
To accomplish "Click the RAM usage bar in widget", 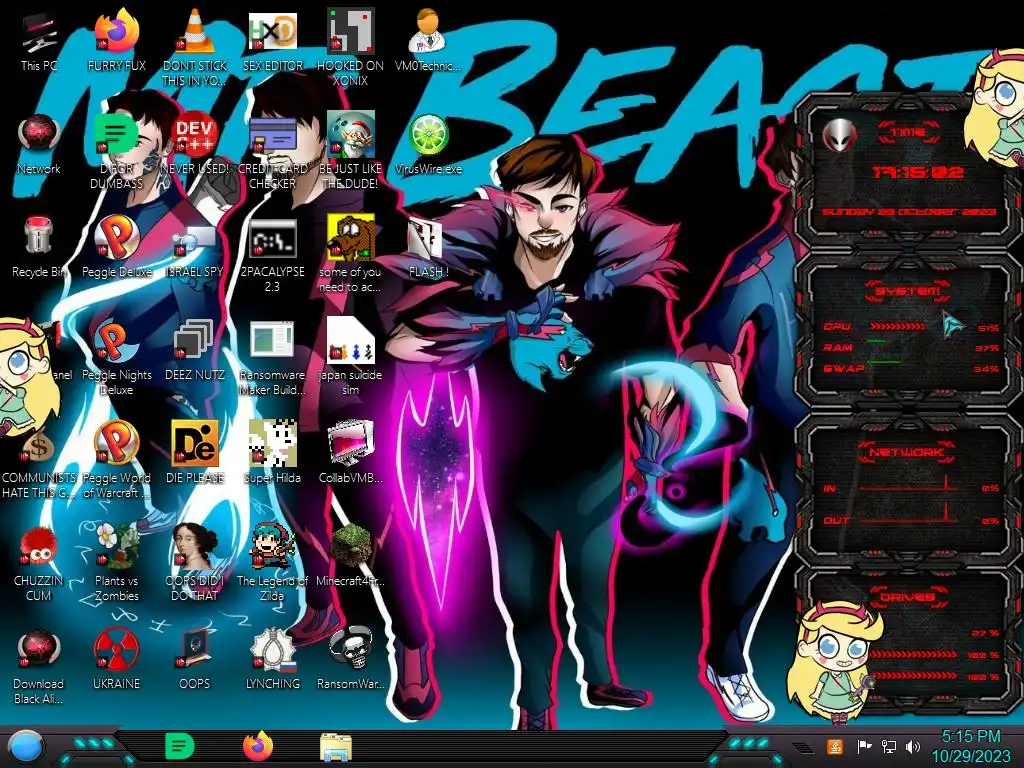I will pos(876,341).
